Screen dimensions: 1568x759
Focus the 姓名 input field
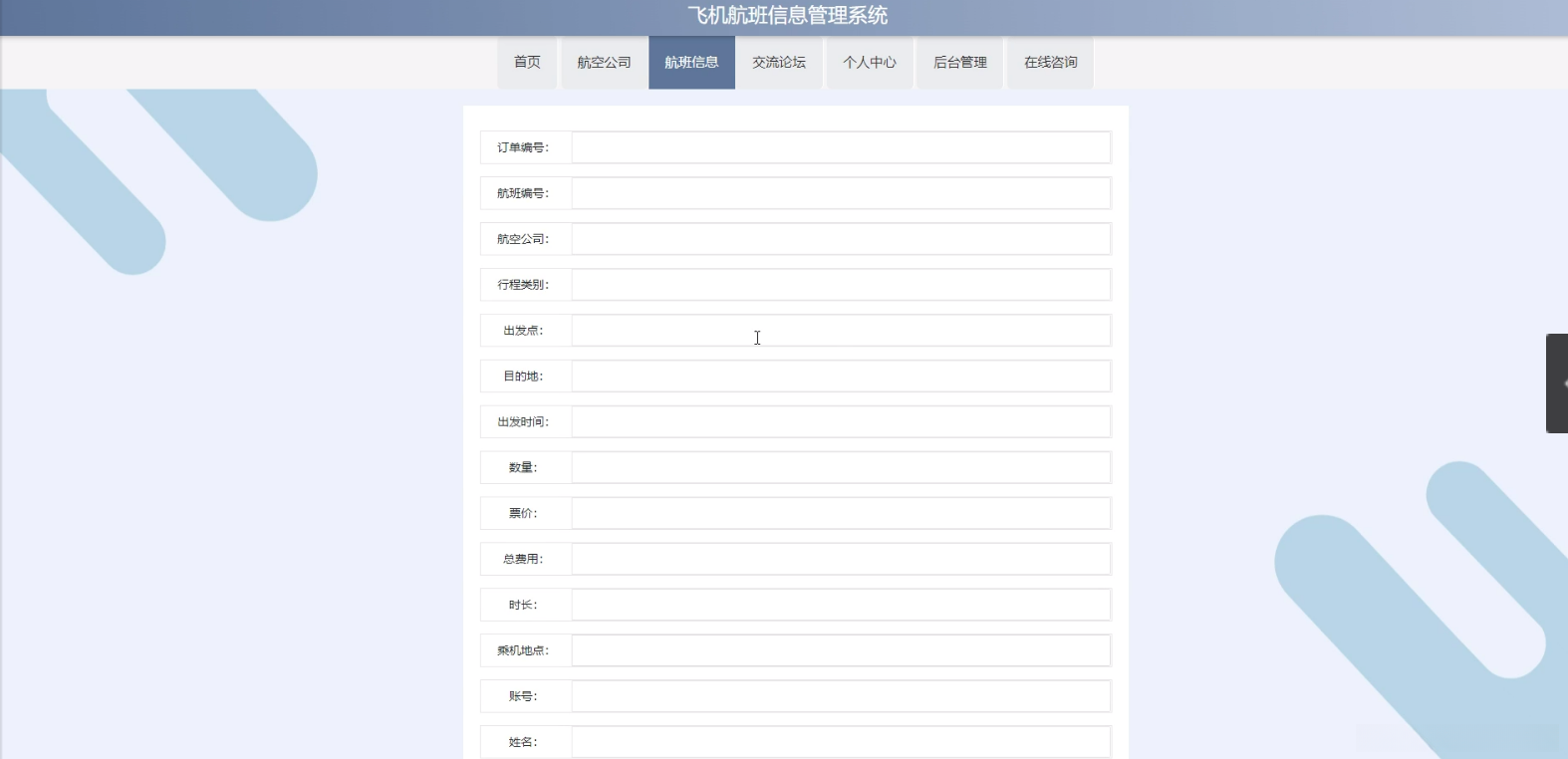[841, 742]
